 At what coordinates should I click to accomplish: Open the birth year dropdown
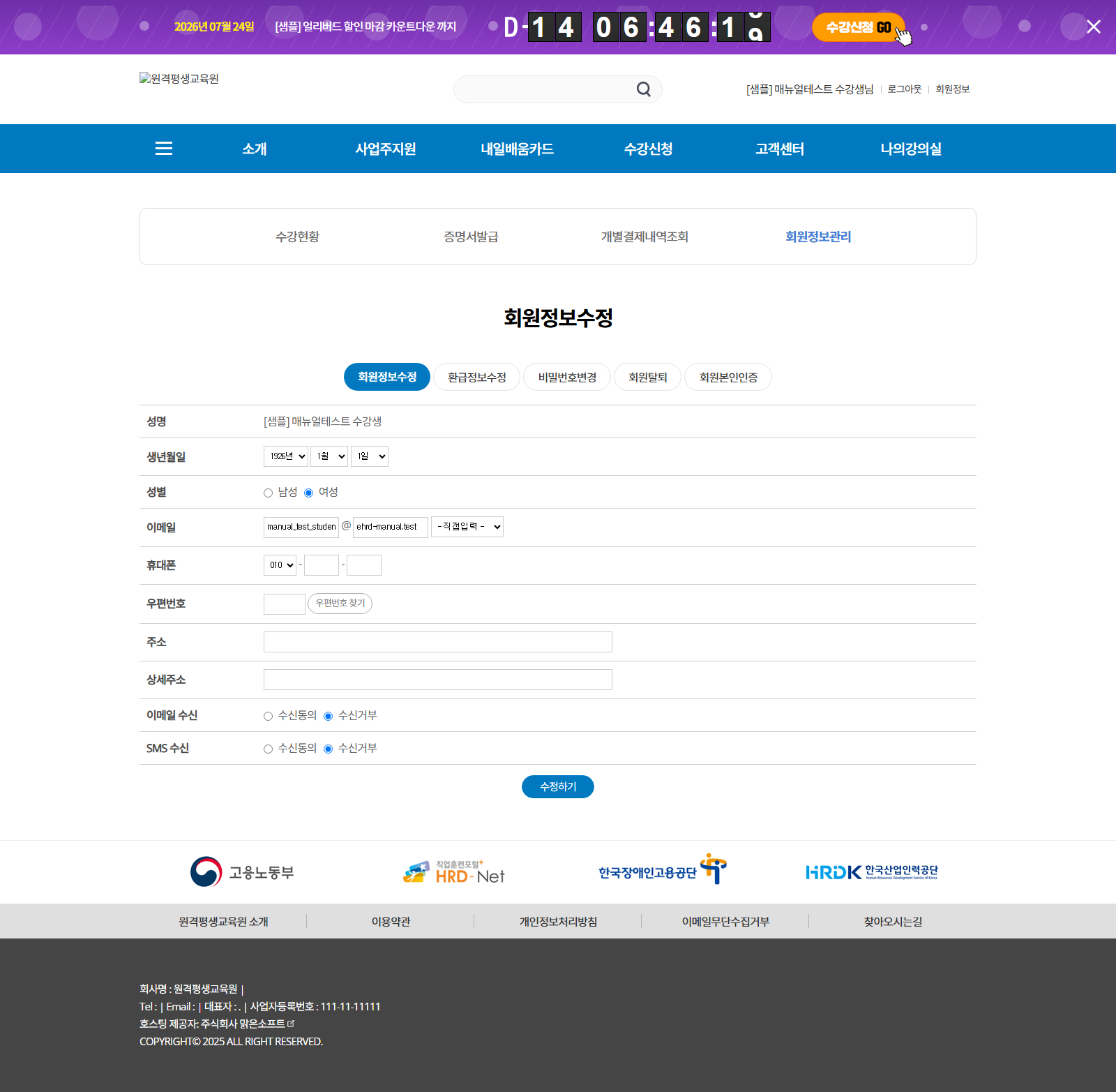286,456
